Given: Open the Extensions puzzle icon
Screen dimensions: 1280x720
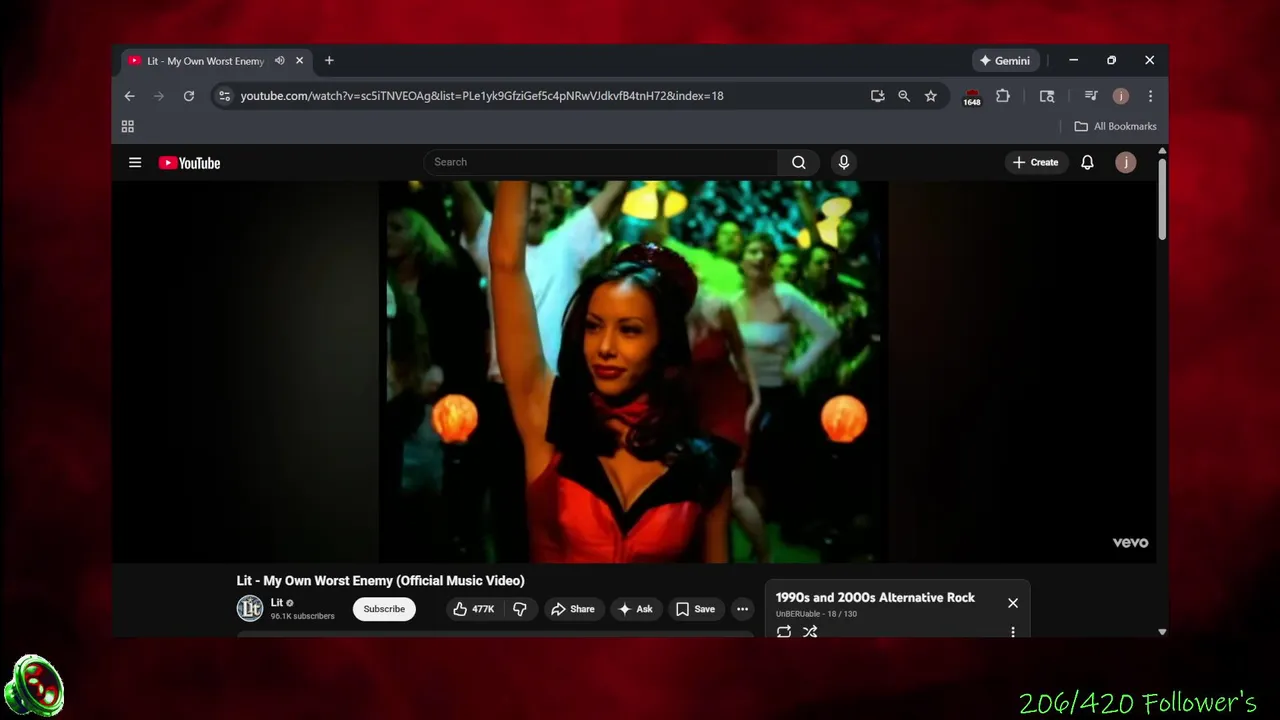Looking at the screenshot, I should (1003, 96).
